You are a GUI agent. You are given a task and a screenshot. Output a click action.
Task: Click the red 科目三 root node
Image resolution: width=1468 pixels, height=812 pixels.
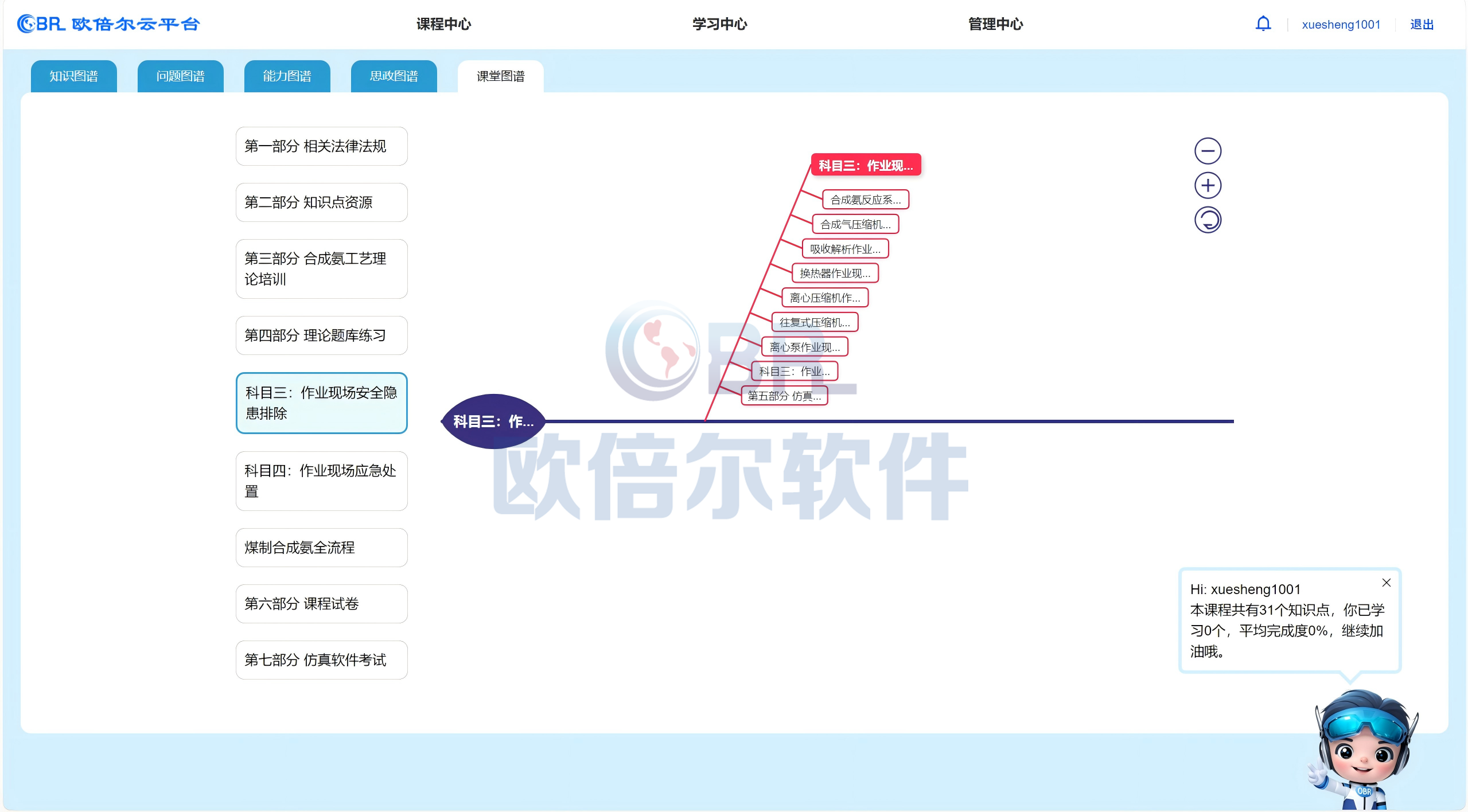(x=865, y=166)
